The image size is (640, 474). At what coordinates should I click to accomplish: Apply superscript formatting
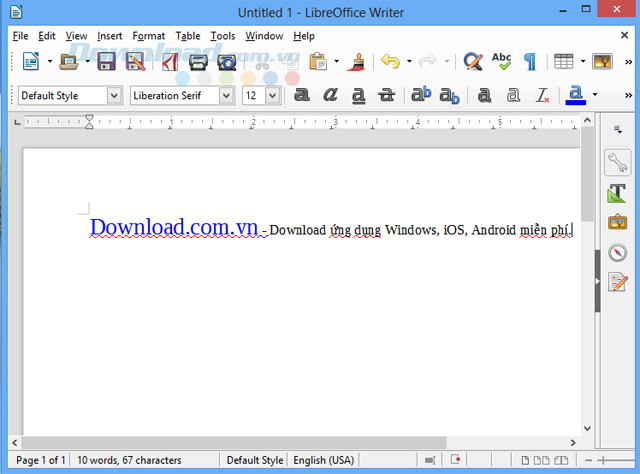pyautogui.click(x=421, y=95)
